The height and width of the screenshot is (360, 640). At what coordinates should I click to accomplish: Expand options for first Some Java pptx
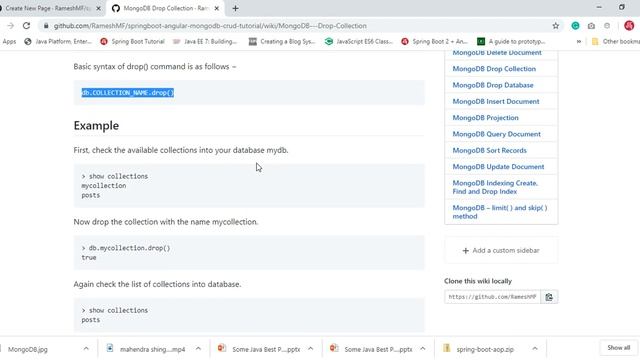coord(310,349)
